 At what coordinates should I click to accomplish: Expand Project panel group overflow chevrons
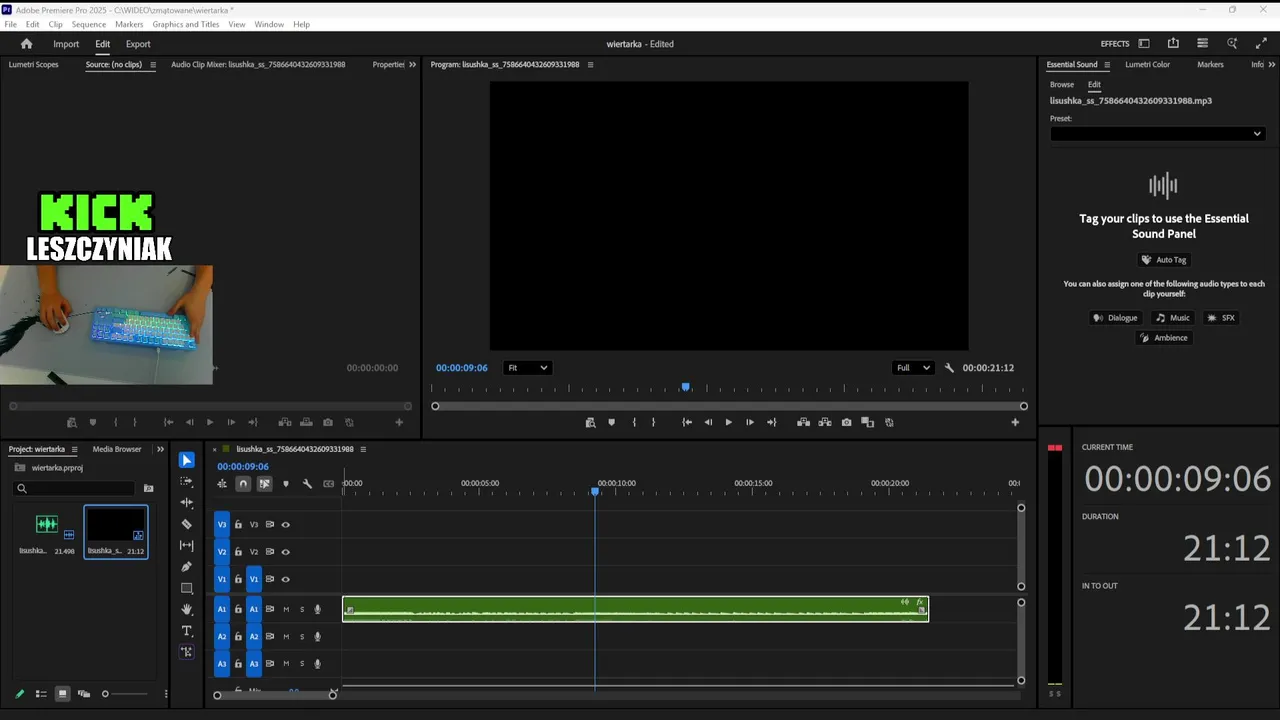click(160, 449)
